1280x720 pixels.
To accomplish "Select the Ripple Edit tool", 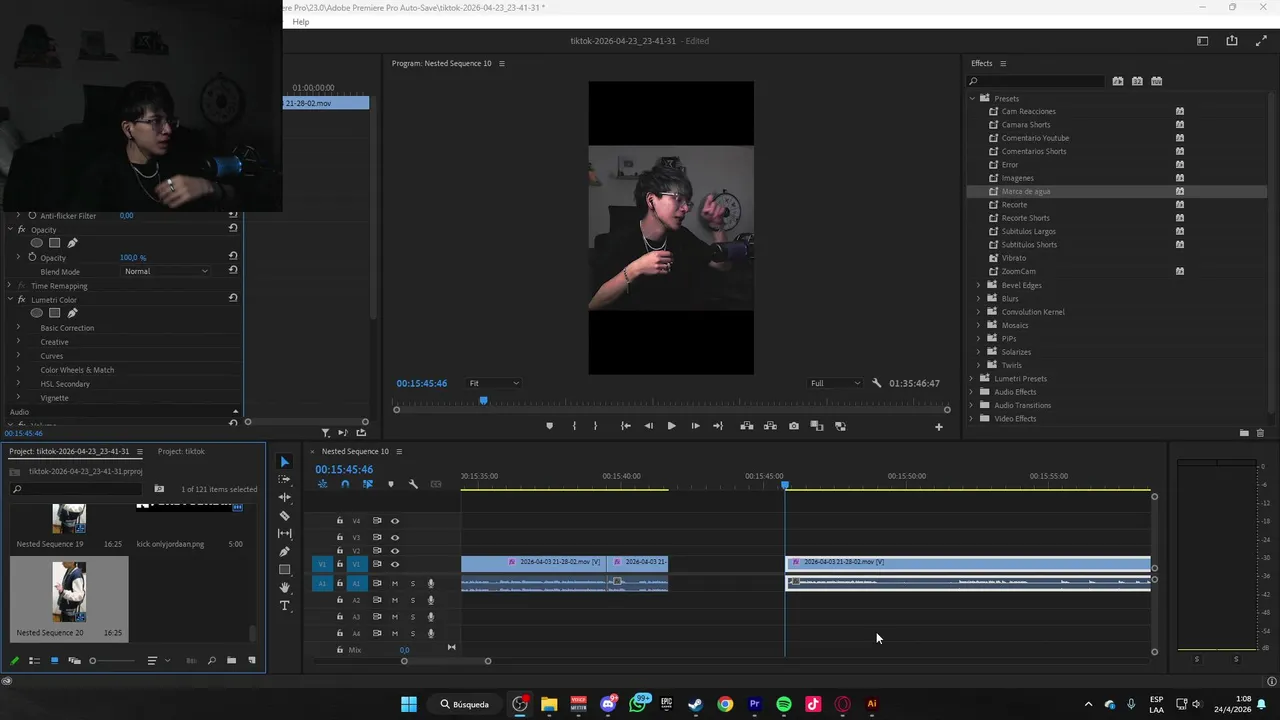I will [x=284, y=497].
